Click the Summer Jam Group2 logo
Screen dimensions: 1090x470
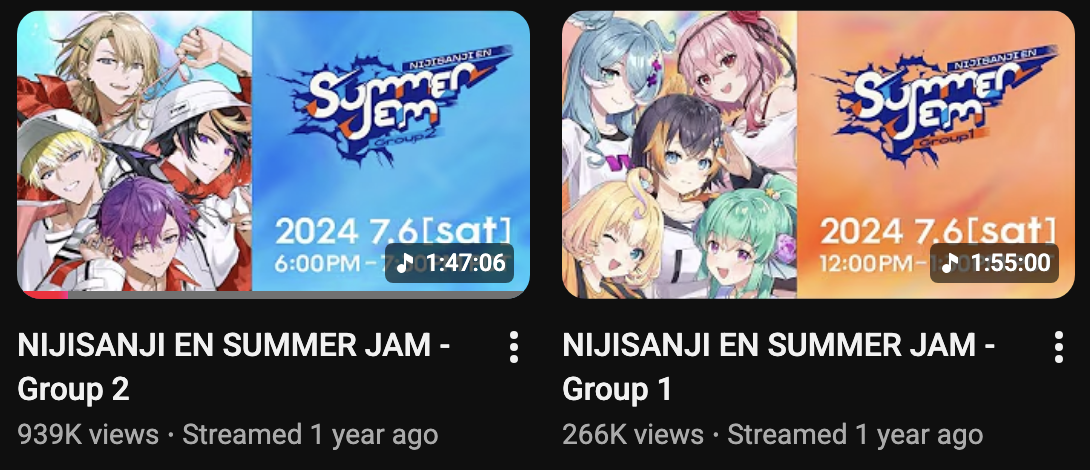pos(392,104)
